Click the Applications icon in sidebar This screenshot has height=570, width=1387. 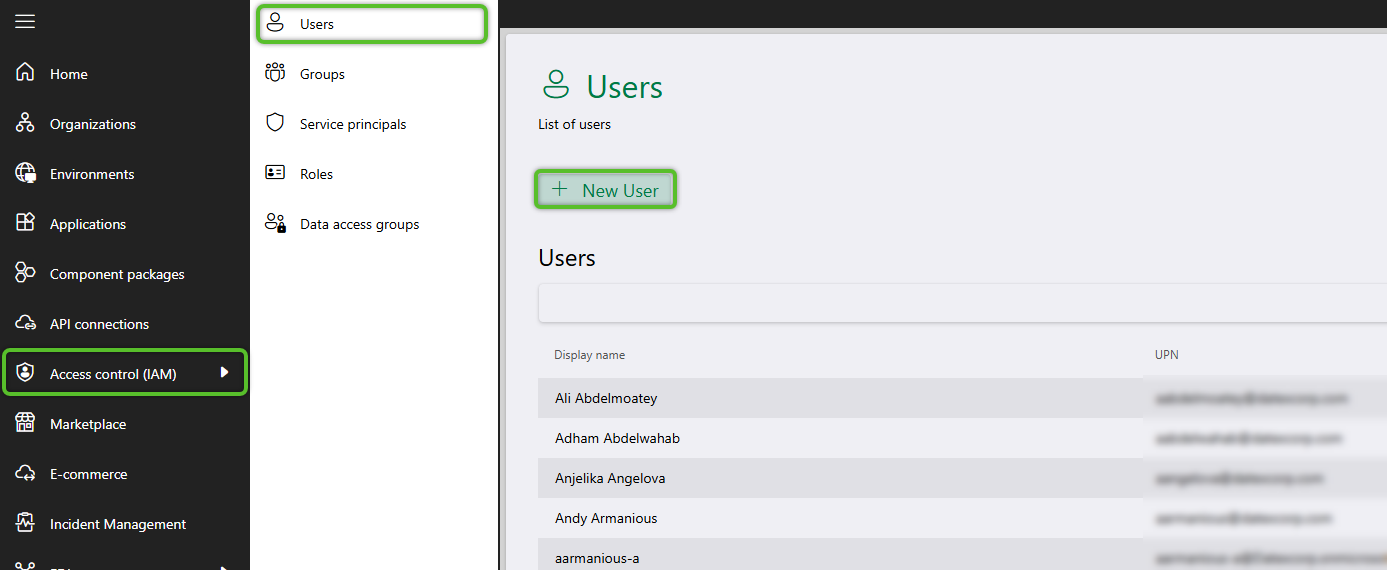[x=25, y=224]
